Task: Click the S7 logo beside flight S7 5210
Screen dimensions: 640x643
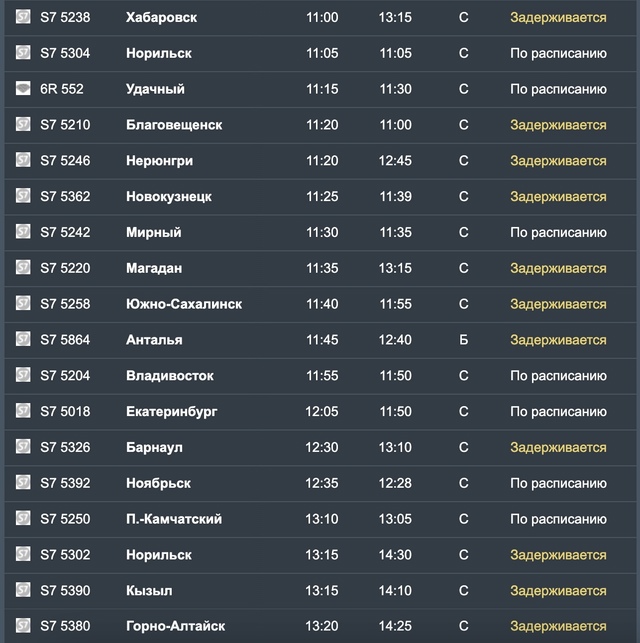Action: (x=23, y=124)
